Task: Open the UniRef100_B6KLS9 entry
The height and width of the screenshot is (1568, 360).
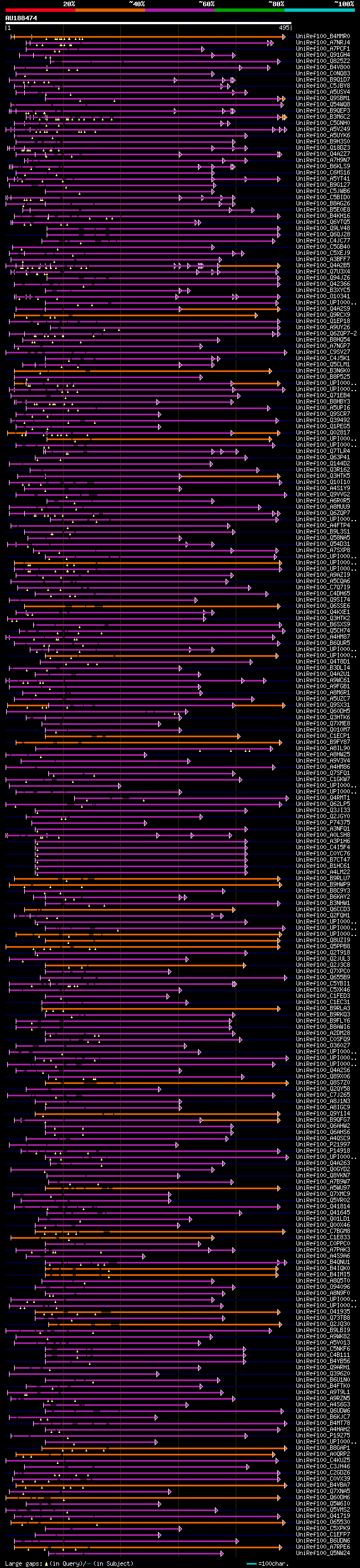Action: (x=323, y=166)
